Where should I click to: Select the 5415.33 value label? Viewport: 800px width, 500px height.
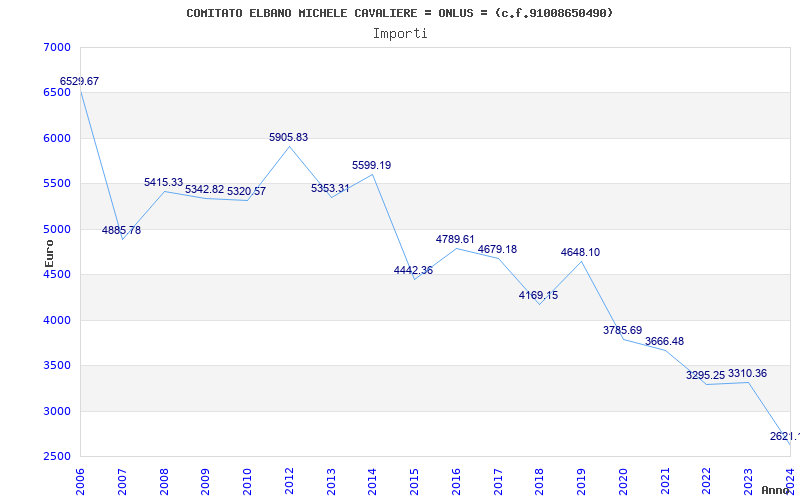click(163, 182)
